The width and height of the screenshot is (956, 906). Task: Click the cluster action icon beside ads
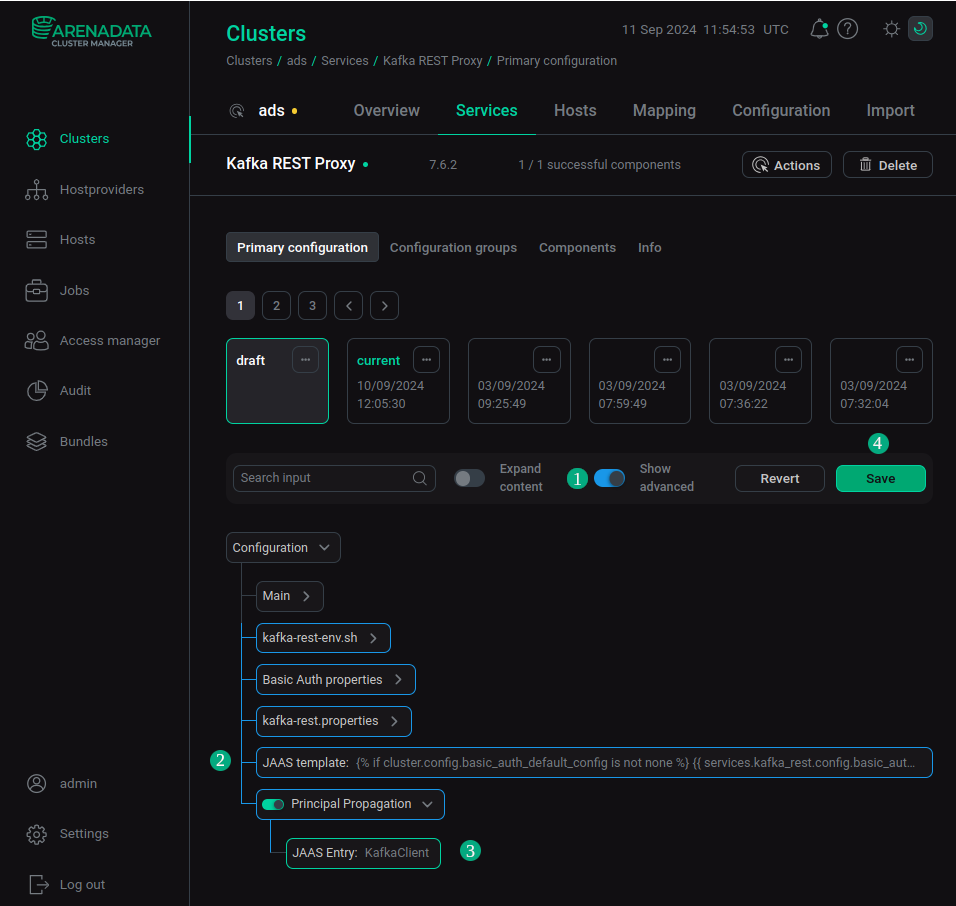237,111
